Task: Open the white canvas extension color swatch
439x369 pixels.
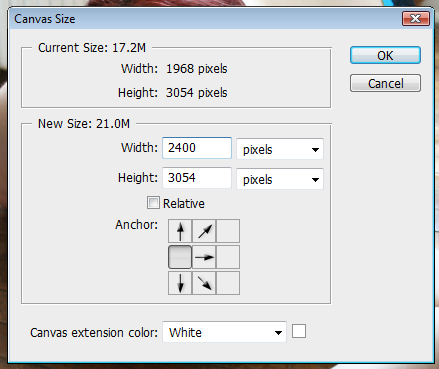Action: click(299, 331)
